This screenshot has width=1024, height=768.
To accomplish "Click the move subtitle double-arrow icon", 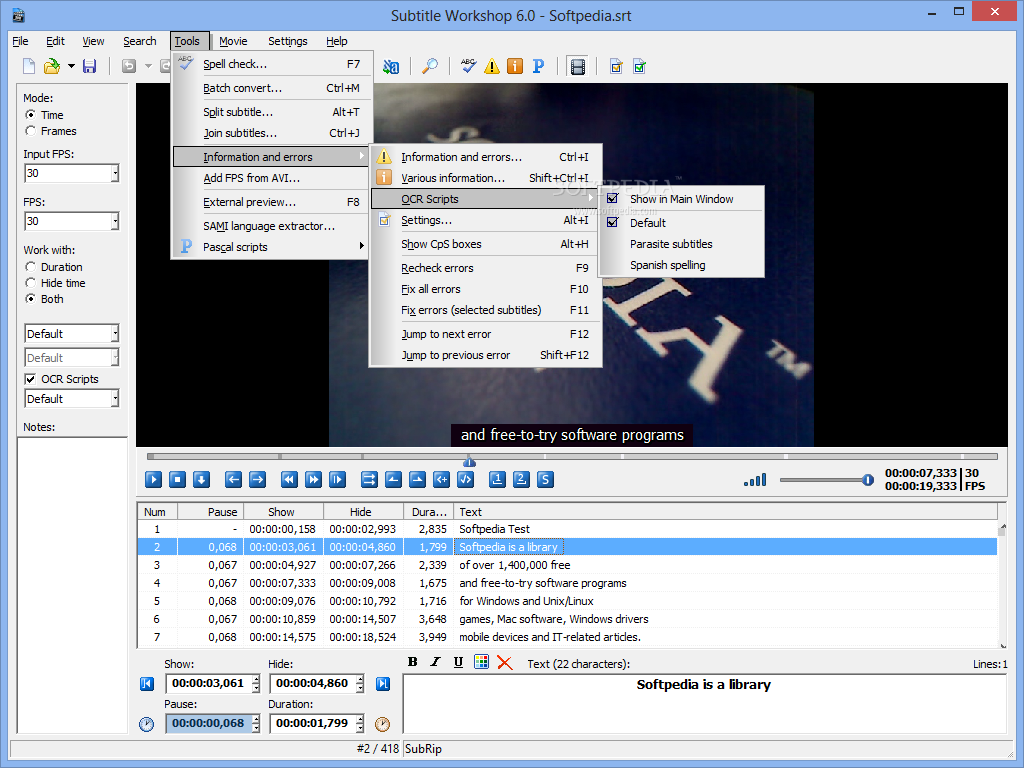I will click(x=369, y=479).
